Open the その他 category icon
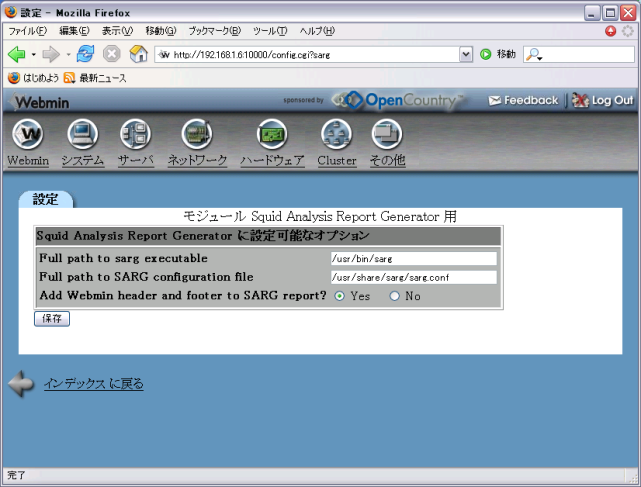This screenshot has height=487, width=641. 387,134
